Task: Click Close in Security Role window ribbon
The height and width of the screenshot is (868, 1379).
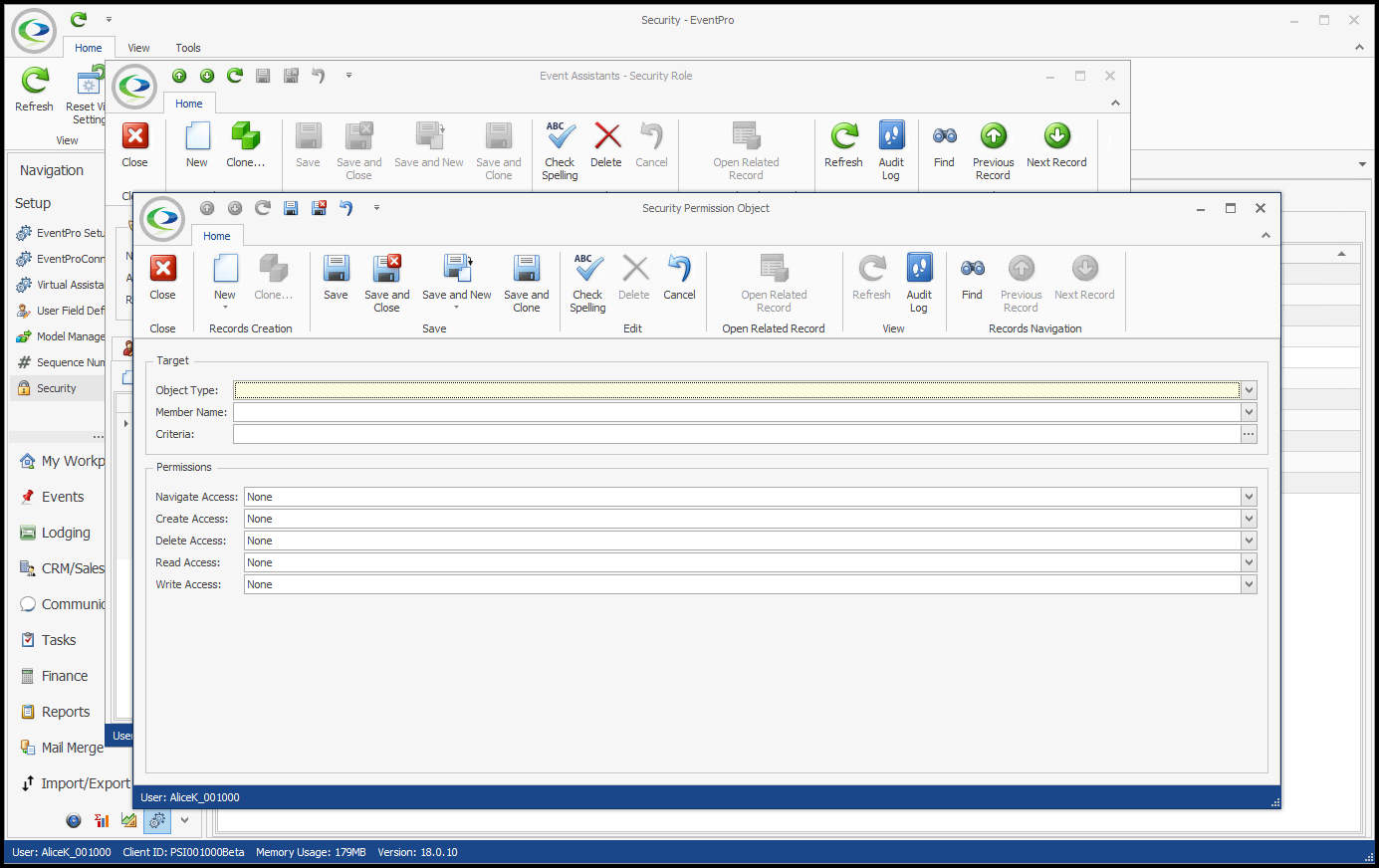Action: [x=135, y=144]
